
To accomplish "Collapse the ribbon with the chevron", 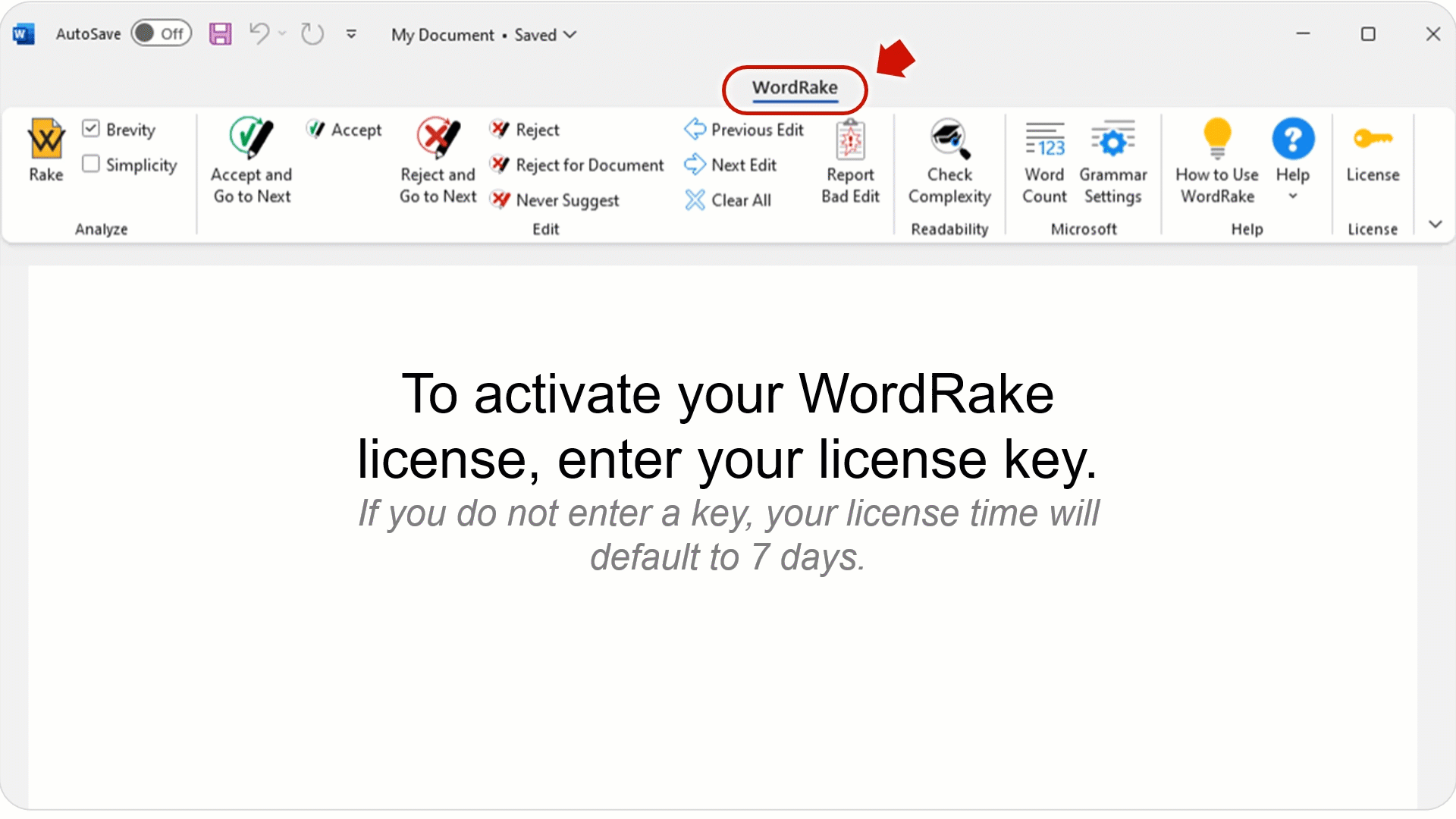I will pos(1435,224).
